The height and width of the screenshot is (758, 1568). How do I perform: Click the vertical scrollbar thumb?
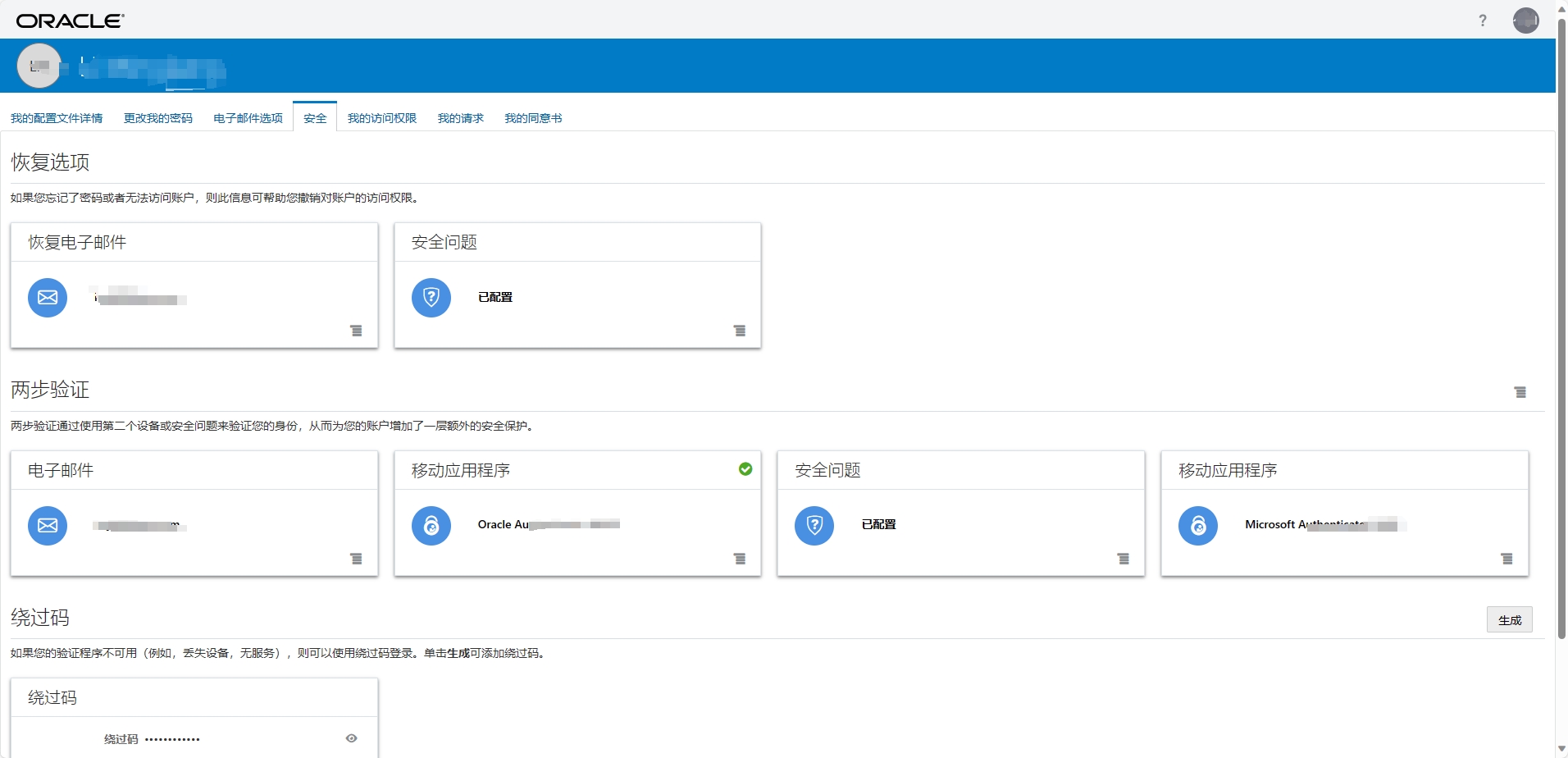click(1561, 328)
